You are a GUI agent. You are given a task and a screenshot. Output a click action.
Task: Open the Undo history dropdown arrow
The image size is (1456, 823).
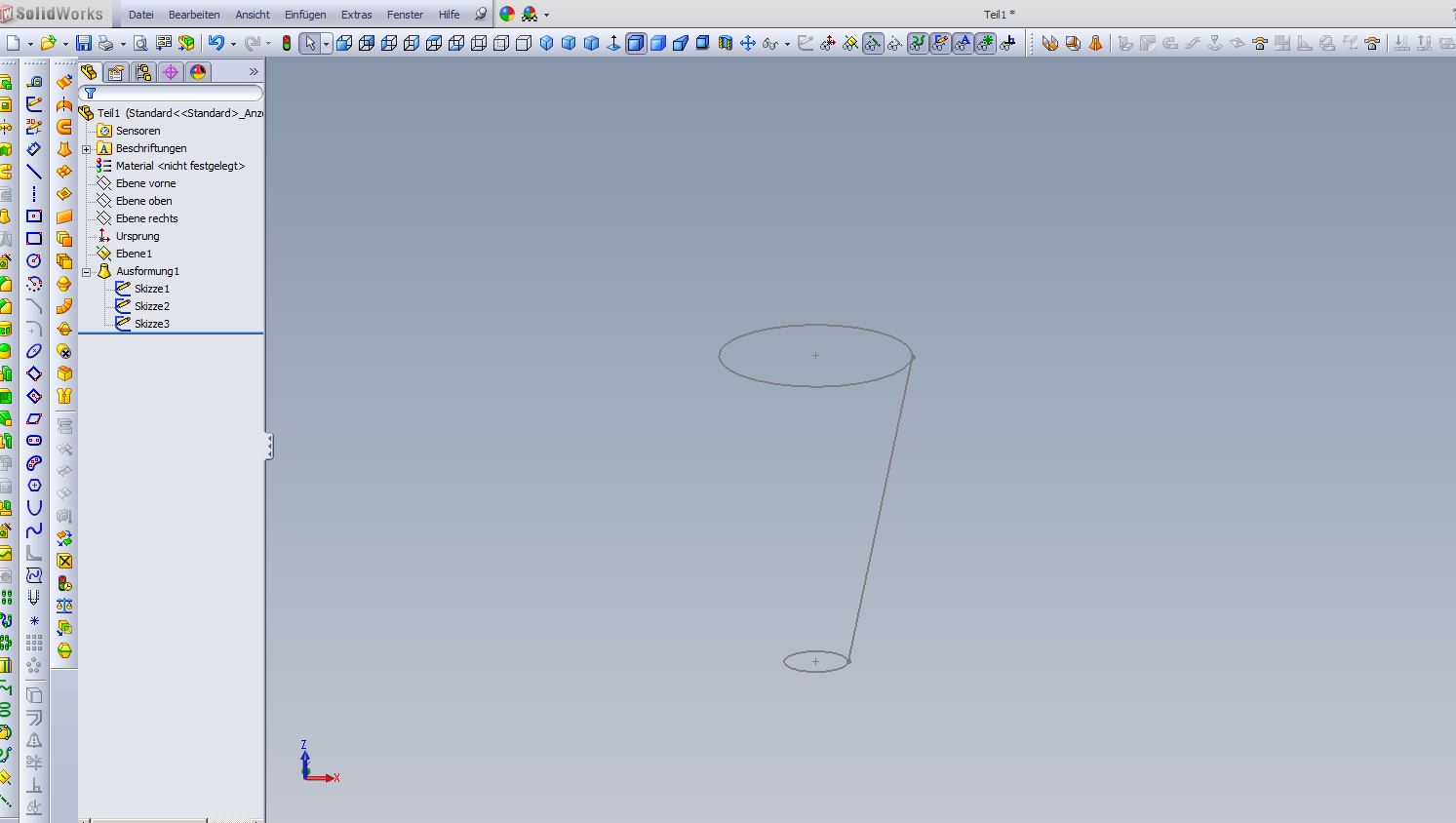coord(233,44)
